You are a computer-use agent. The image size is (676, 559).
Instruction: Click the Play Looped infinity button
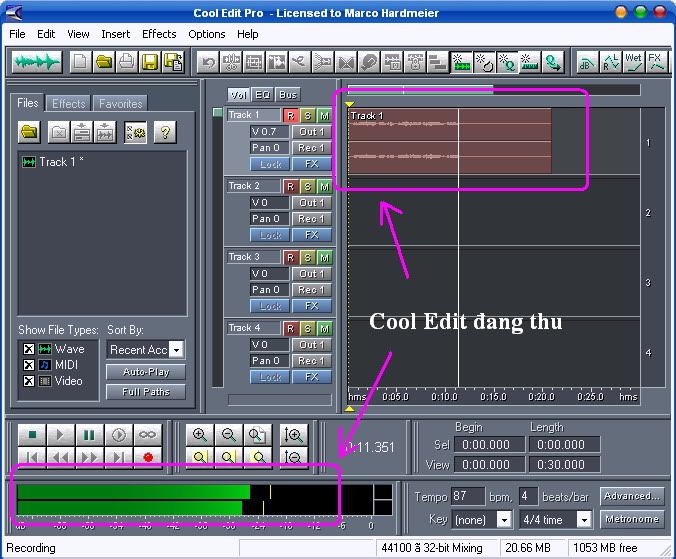147,434
